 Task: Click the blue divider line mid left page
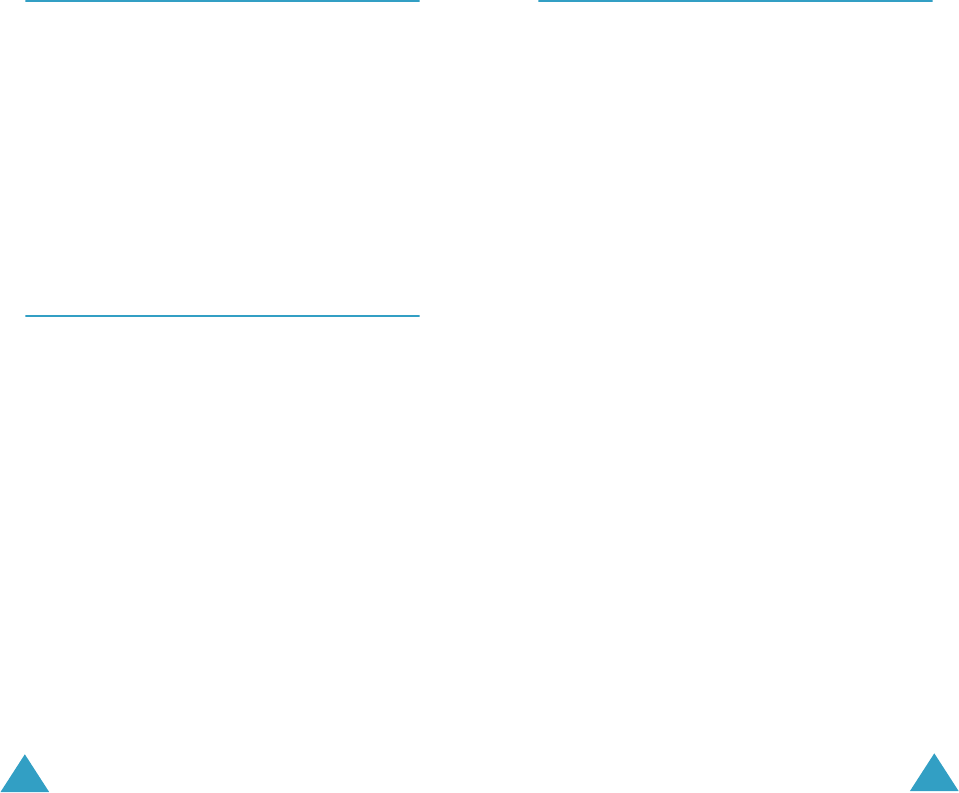click(x=222, y=316)
